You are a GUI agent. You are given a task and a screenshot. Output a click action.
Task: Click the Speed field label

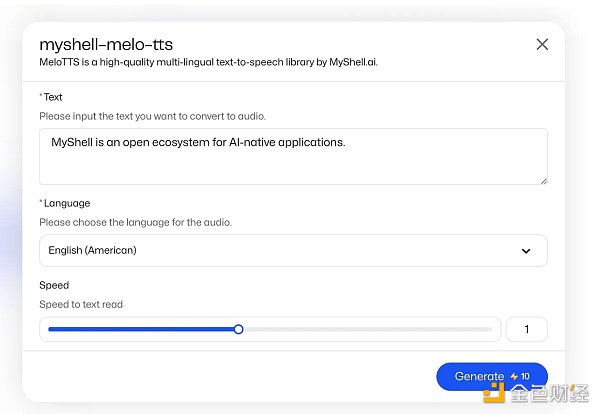54,285
